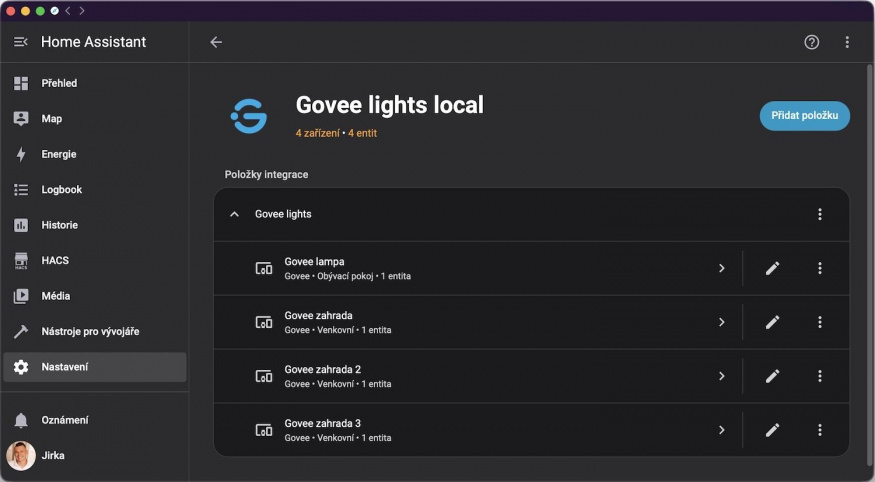Screen dimensions: 875x482
Task: Click the window's browser-back chevron in title bar
Action: click(x=68, y=11)
